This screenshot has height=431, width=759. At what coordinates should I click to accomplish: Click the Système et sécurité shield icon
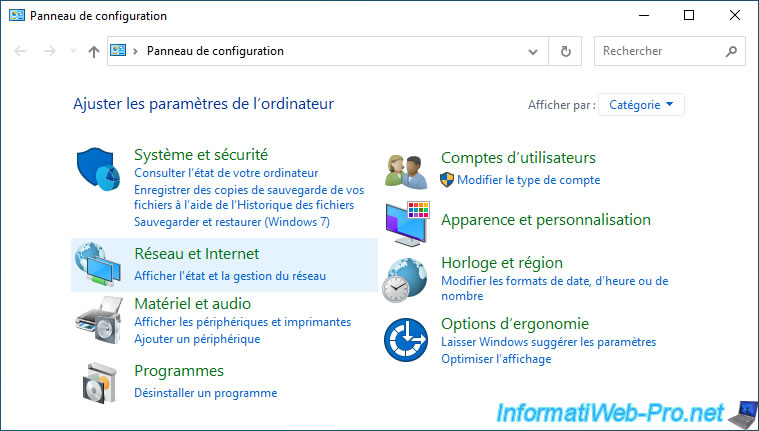point(98,172)
